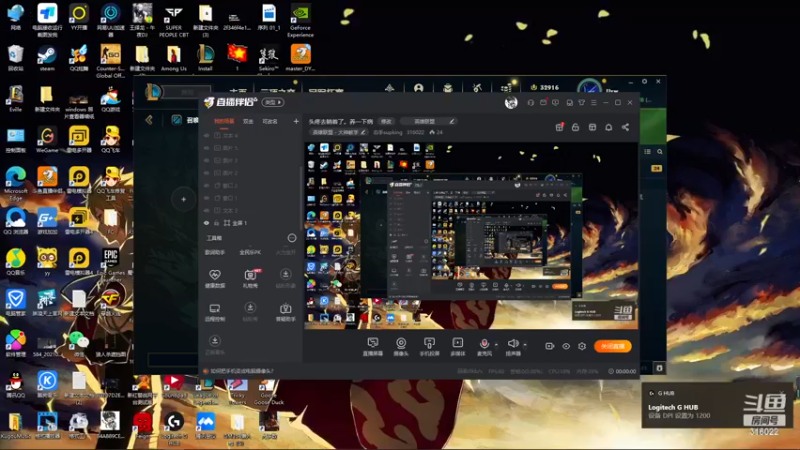Toggle lock on 全屏 1 source
This screenshot has width=800, height=450.
coord(216,223)
